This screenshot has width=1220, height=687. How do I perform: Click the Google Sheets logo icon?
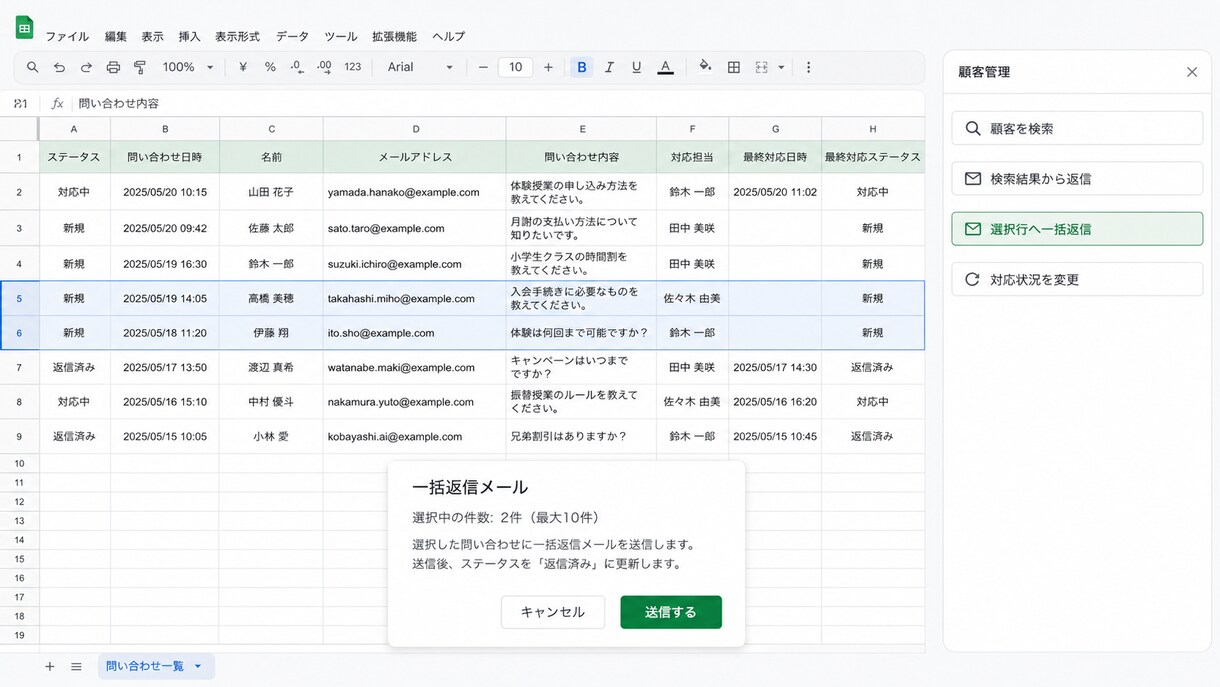[24, 28]
